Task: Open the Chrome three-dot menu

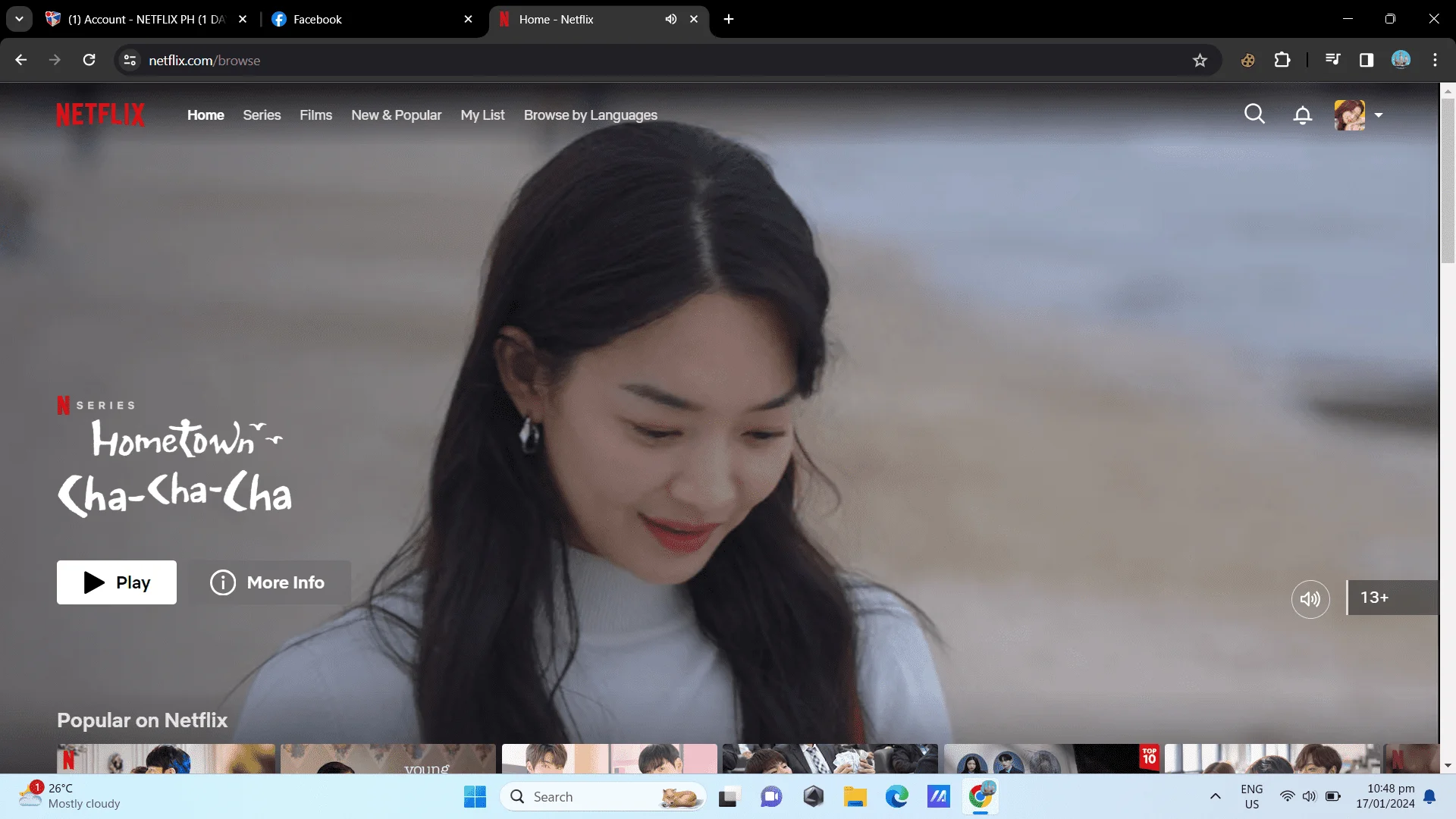Action: [x=1435, y=60]
